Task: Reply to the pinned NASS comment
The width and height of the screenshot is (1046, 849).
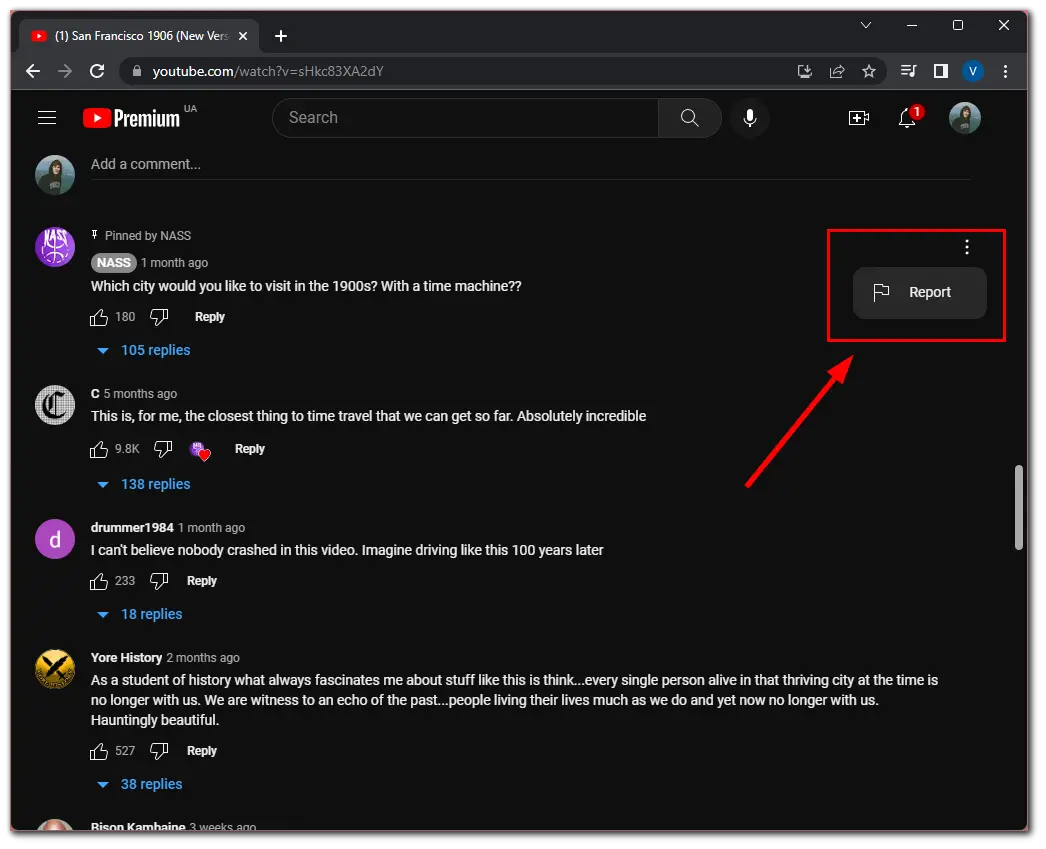Action: point(209,317)
